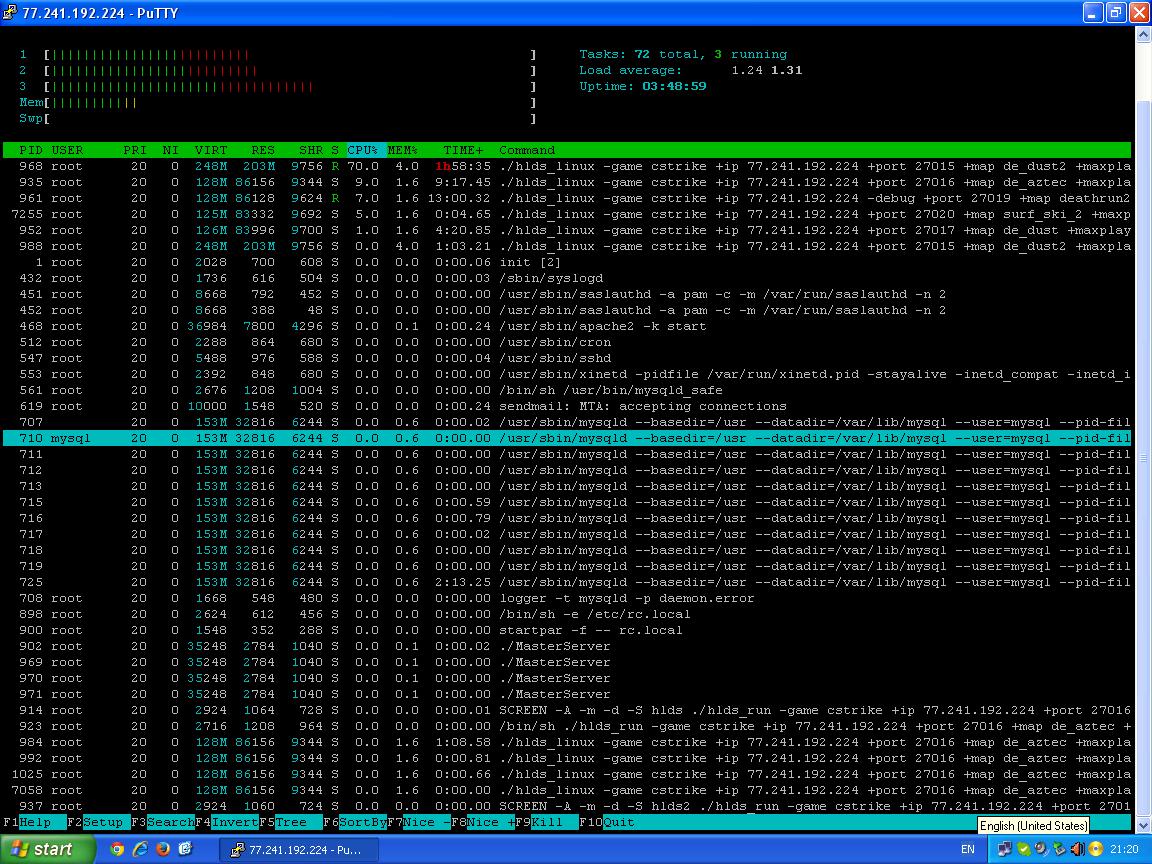Click the Uptime 03:48:59 value
Viewport: 1152px width, 864px height.
(674, 86)
